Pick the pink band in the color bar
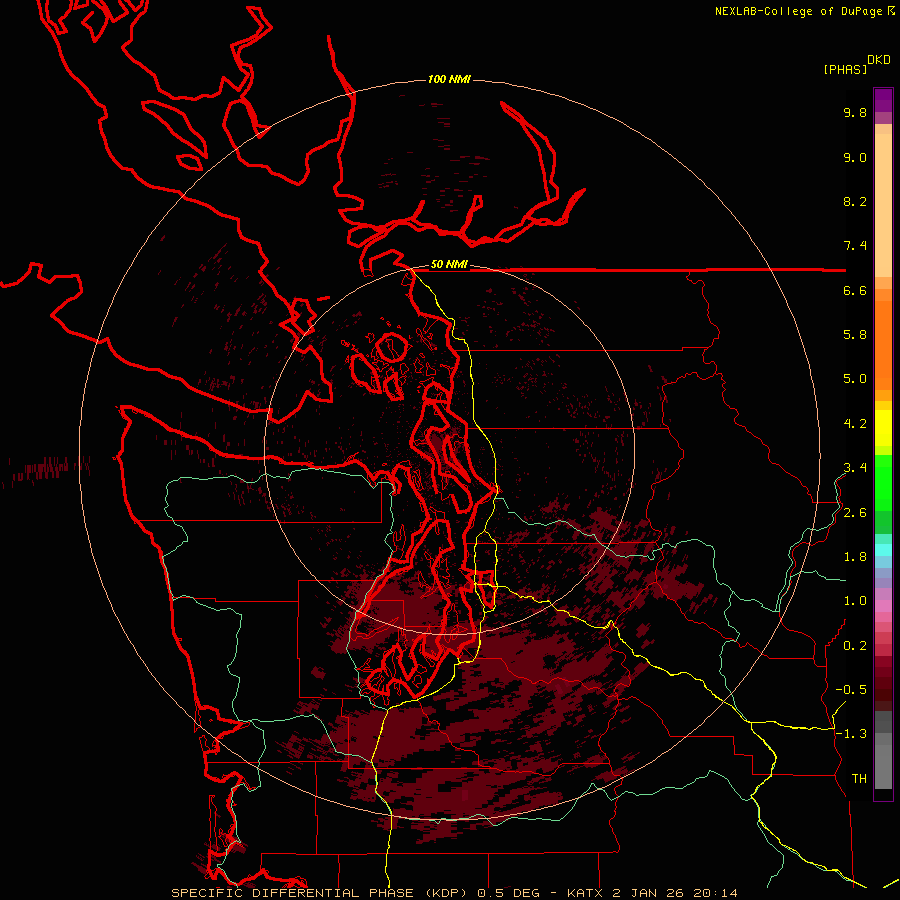 (x=883, y=606)
